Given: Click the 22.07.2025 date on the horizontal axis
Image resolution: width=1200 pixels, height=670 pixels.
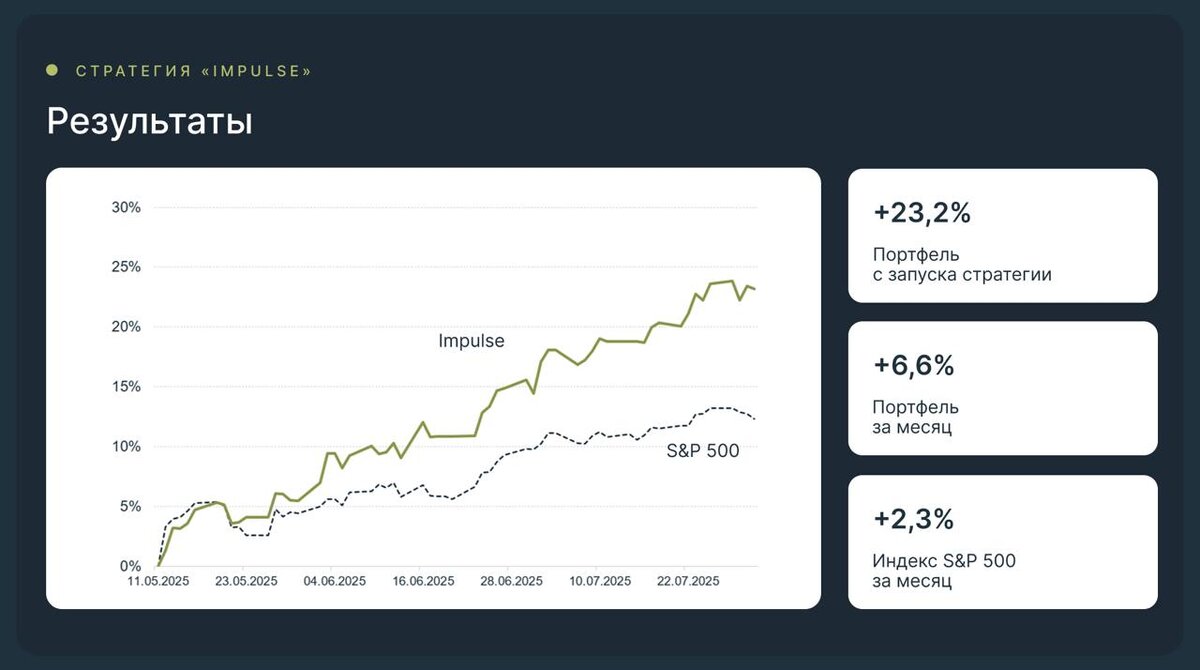Looking at the screenshot, I should point(687,581).
